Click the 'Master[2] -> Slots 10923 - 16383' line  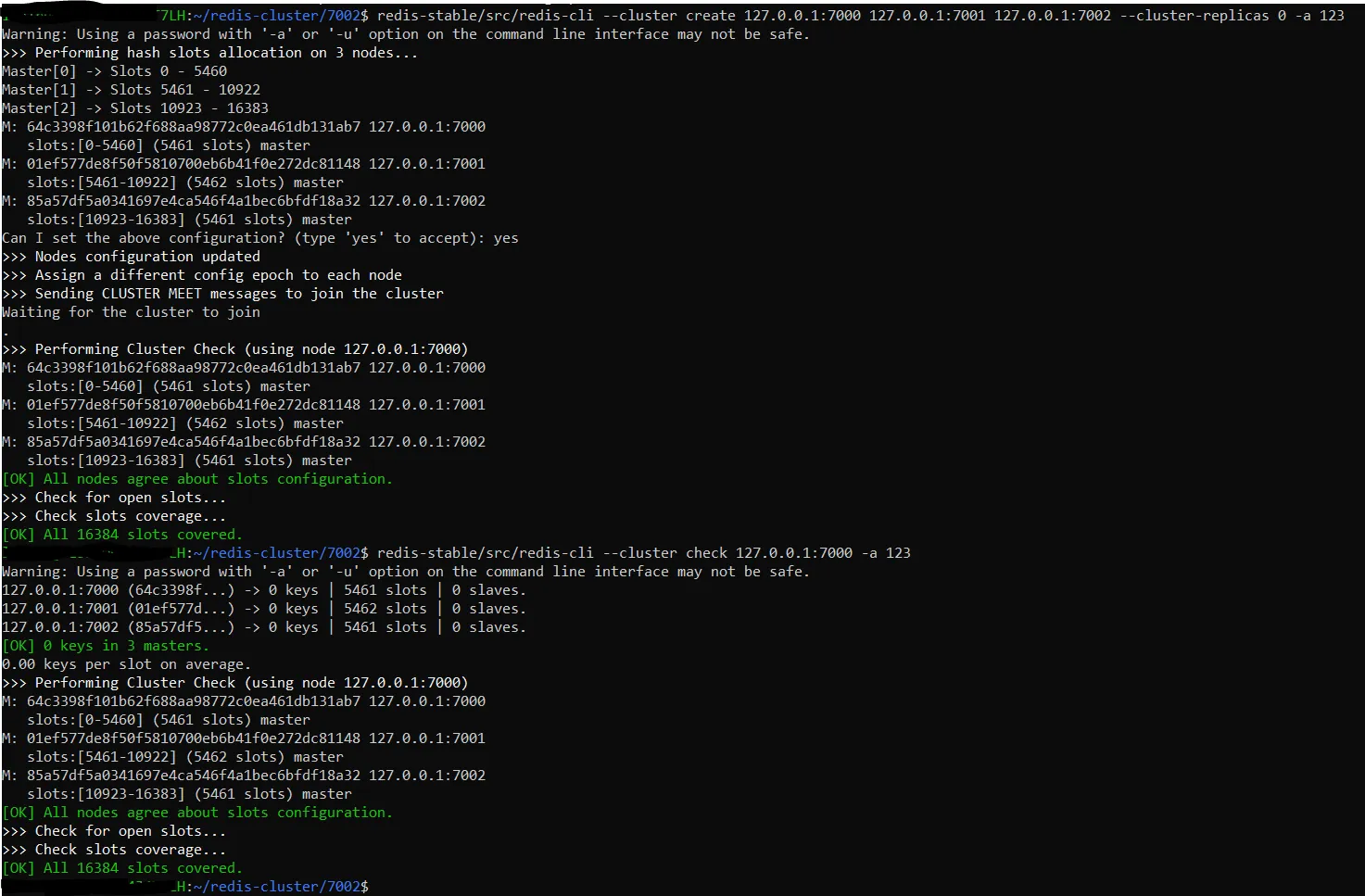click(135, 108)
